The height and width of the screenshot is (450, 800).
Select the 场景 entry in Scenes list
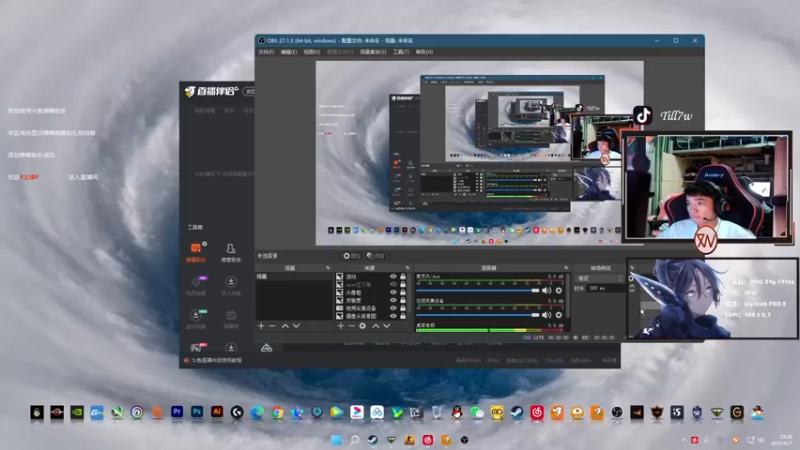(294, 277)
